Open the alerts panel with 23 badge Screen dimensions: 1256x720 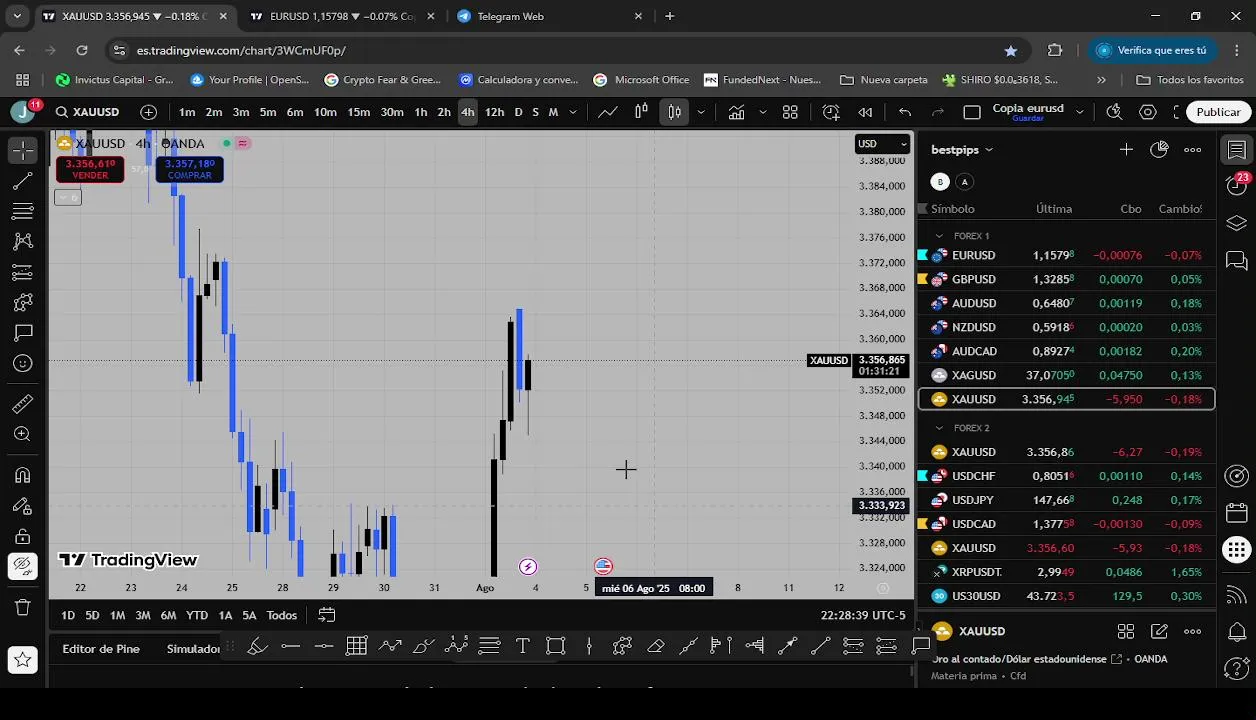(x=1237, y=185)
